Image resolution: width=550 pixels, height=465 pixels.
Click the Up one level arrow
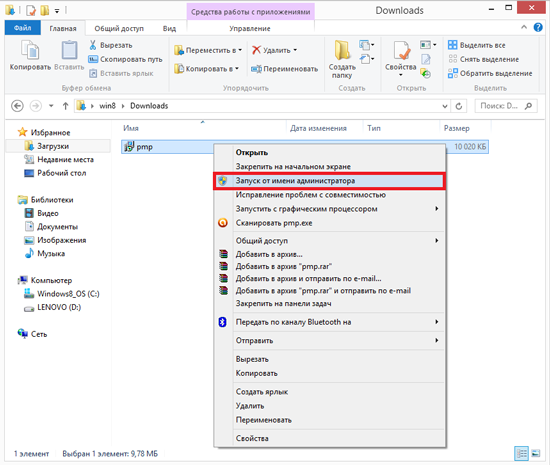tap(65, 106)
